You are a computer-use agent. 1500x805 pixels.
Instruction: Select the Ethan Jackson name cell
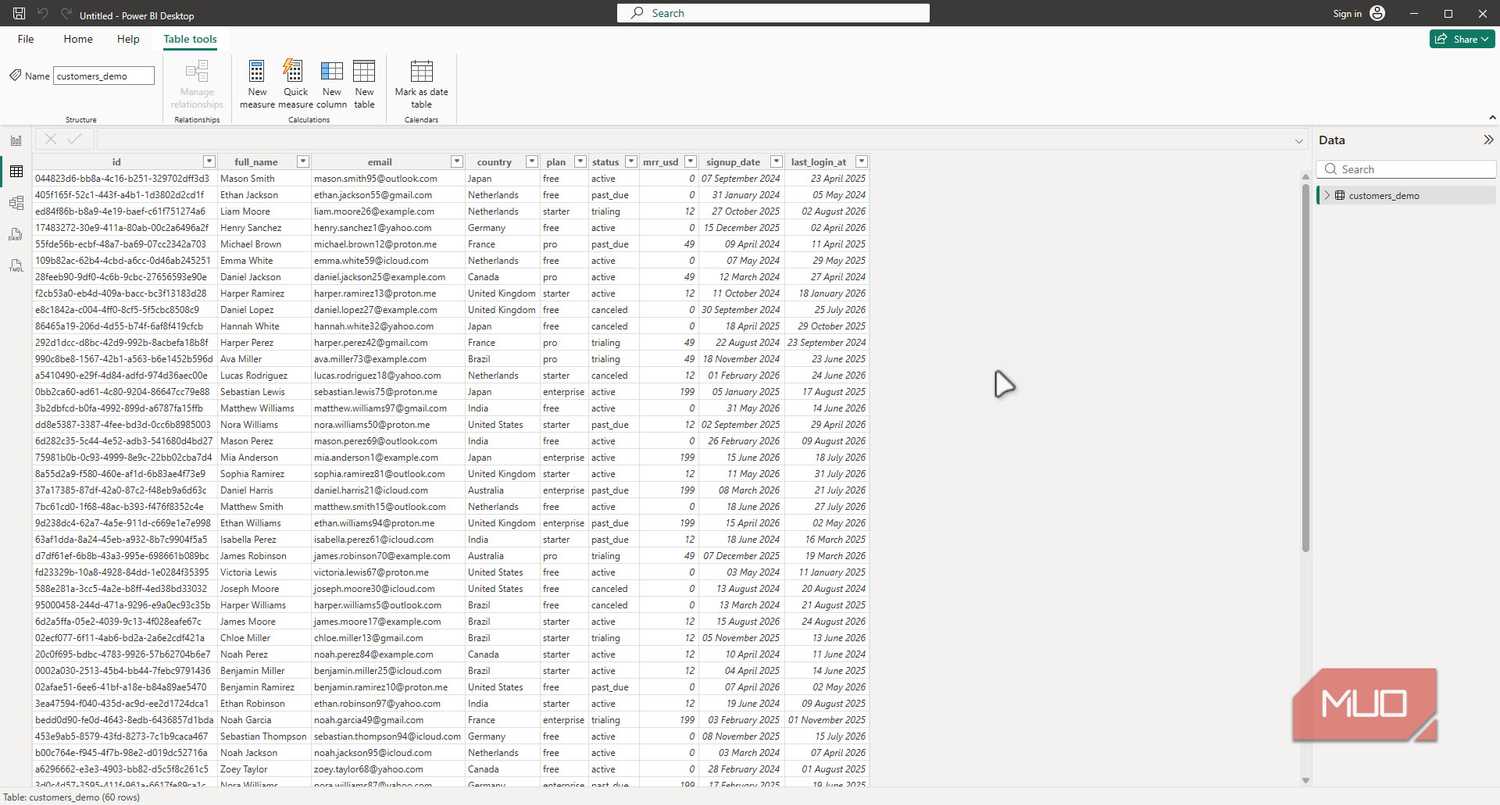264,194
